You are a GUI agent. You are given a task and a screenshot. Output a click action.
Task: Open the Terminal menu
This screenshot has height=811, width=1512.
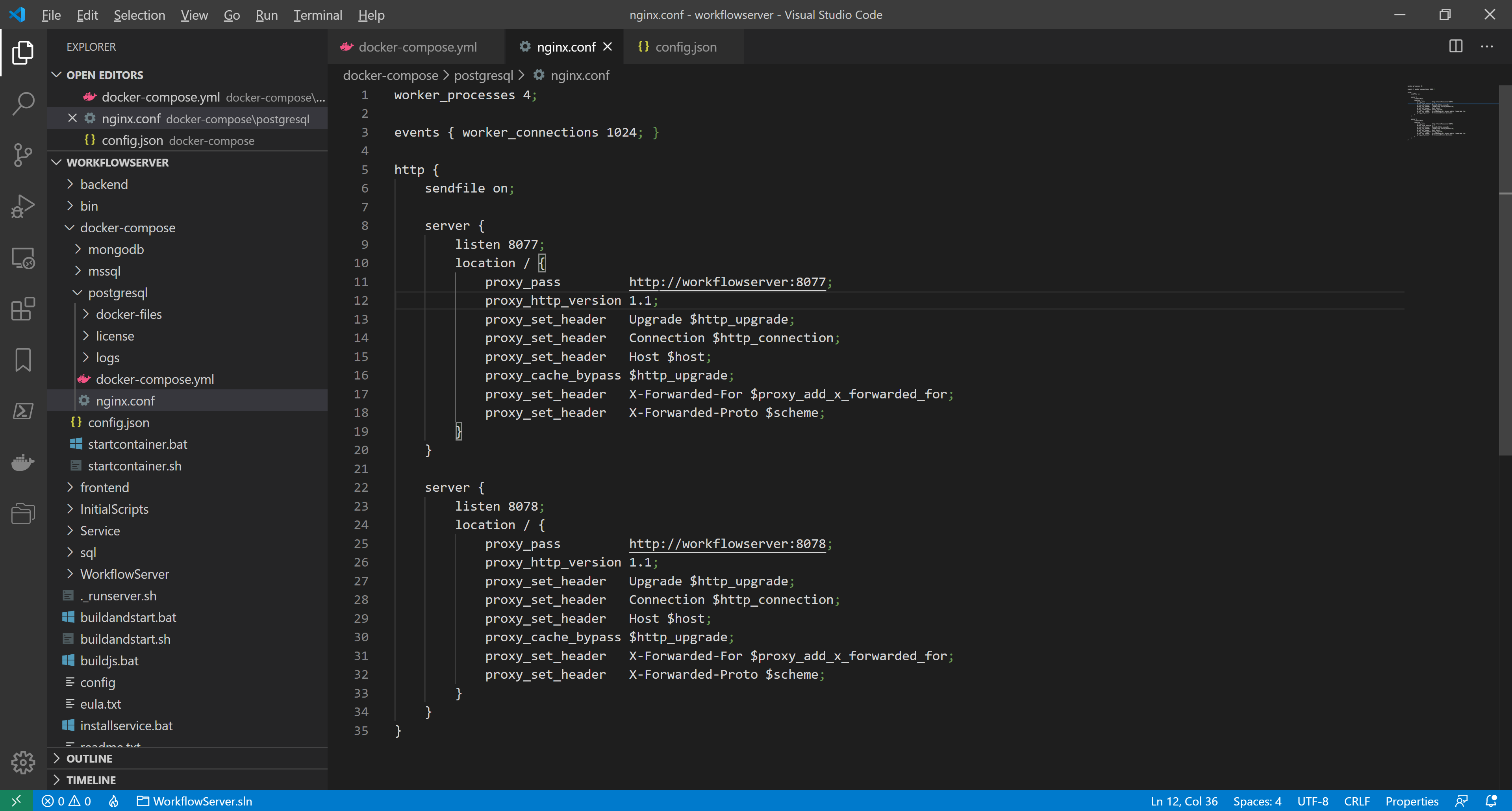coord(317,15)
